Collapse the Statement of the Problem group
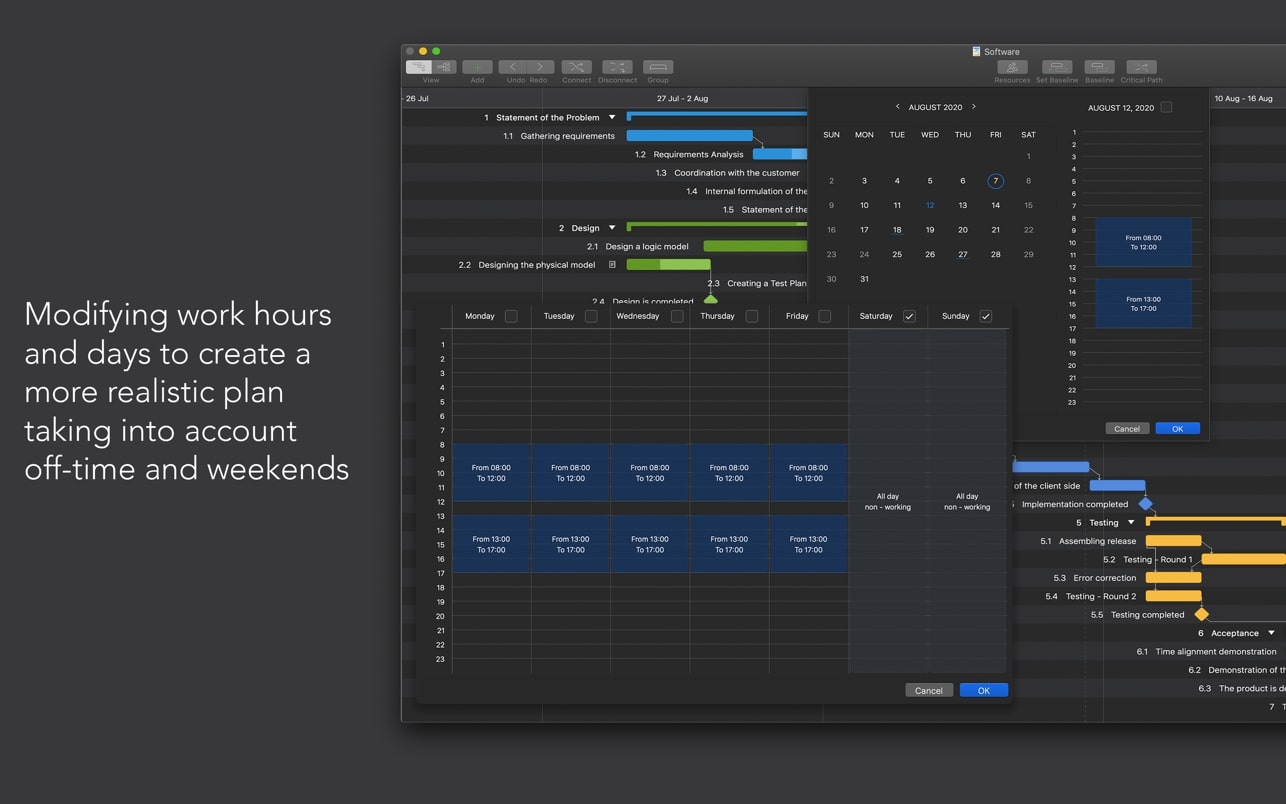This screenshot has height=804, width=1286. pyautogui.click(x=612, y=118)
